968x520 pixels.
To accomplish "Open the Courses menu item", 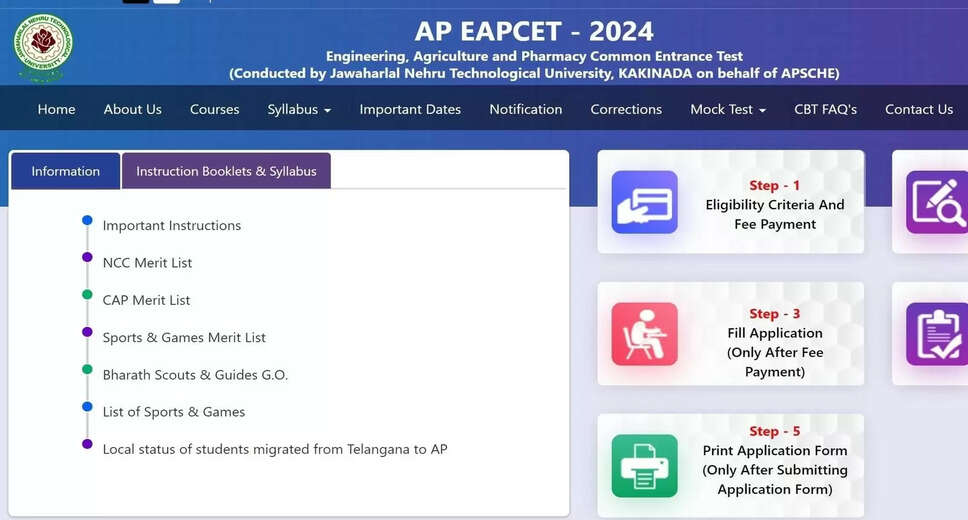I will [214, 109].
